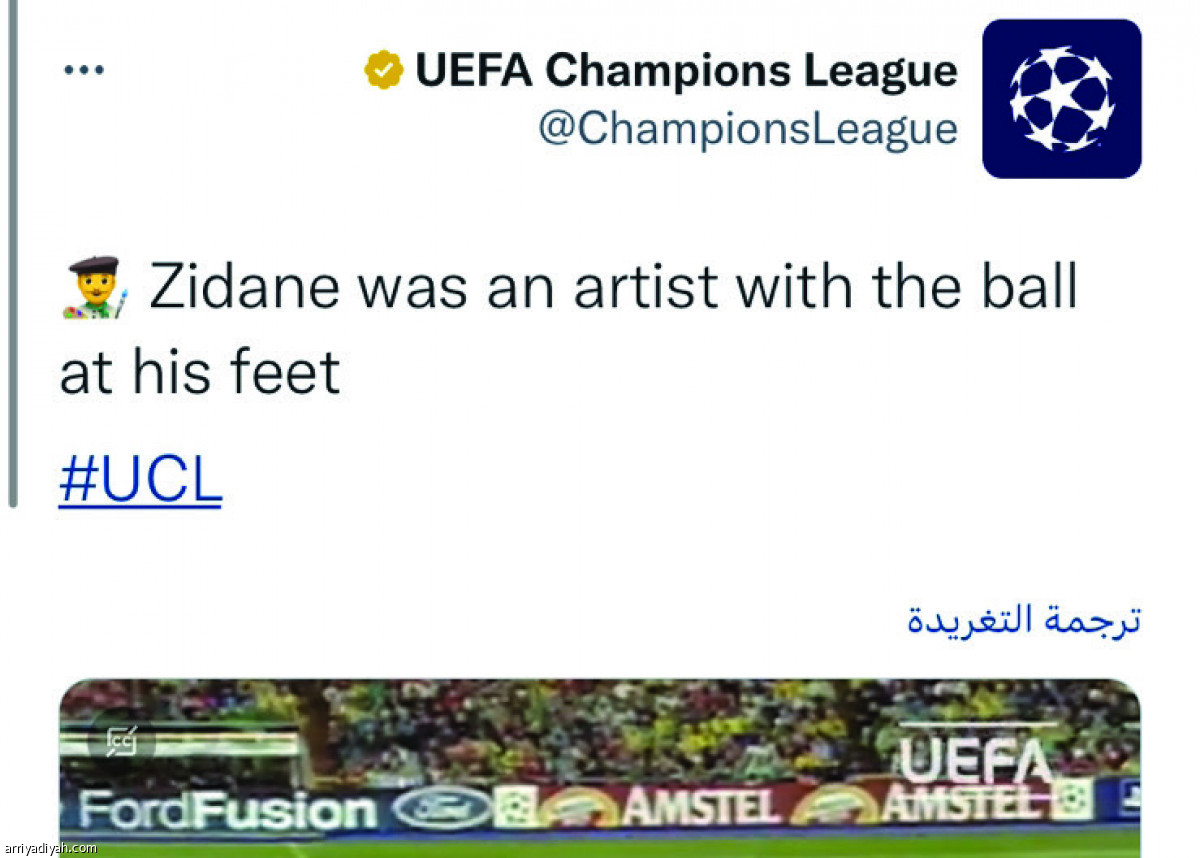Open the three-dot more options menu

click(84, 70)
